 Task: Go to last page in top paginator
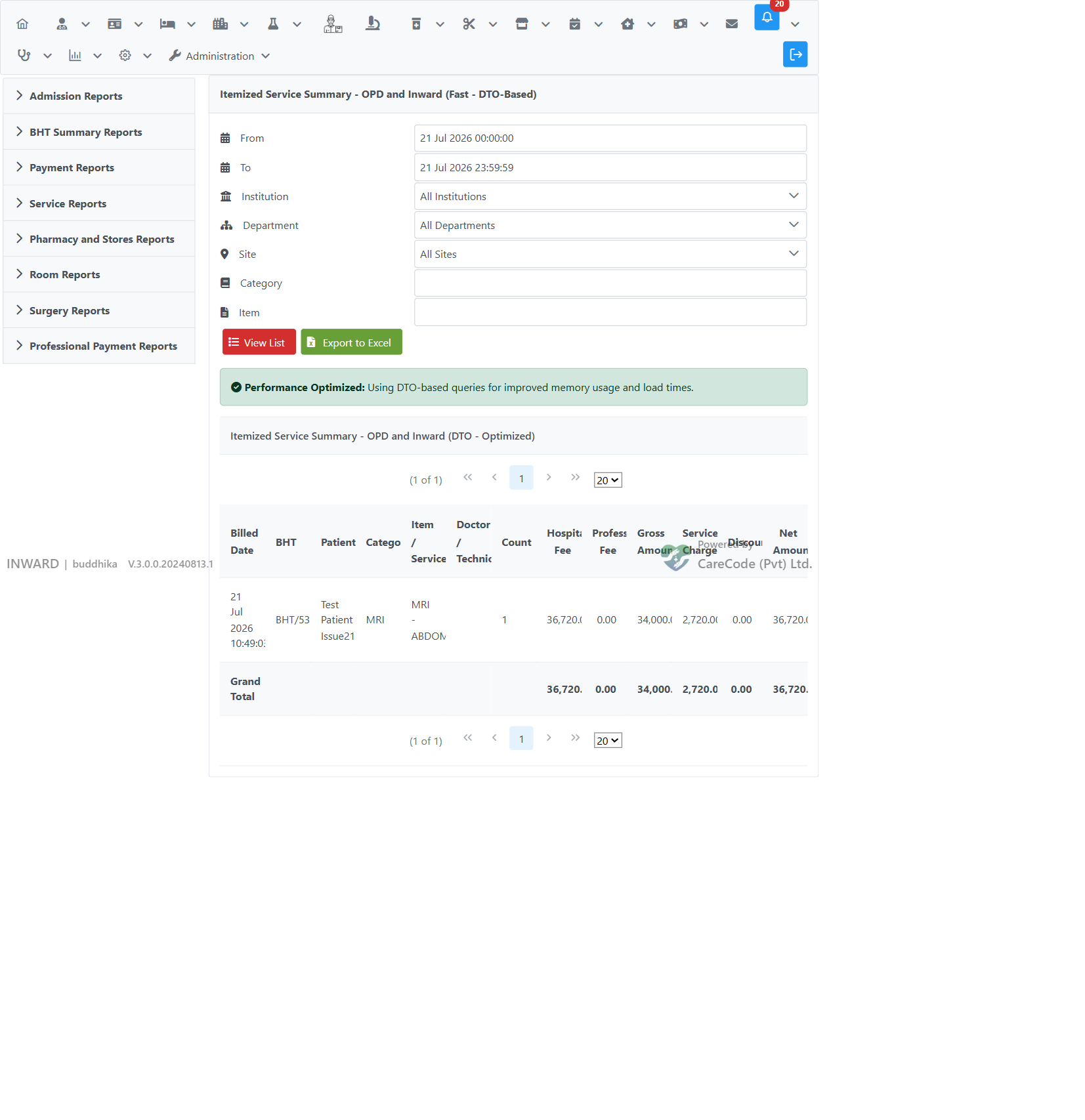575,478
